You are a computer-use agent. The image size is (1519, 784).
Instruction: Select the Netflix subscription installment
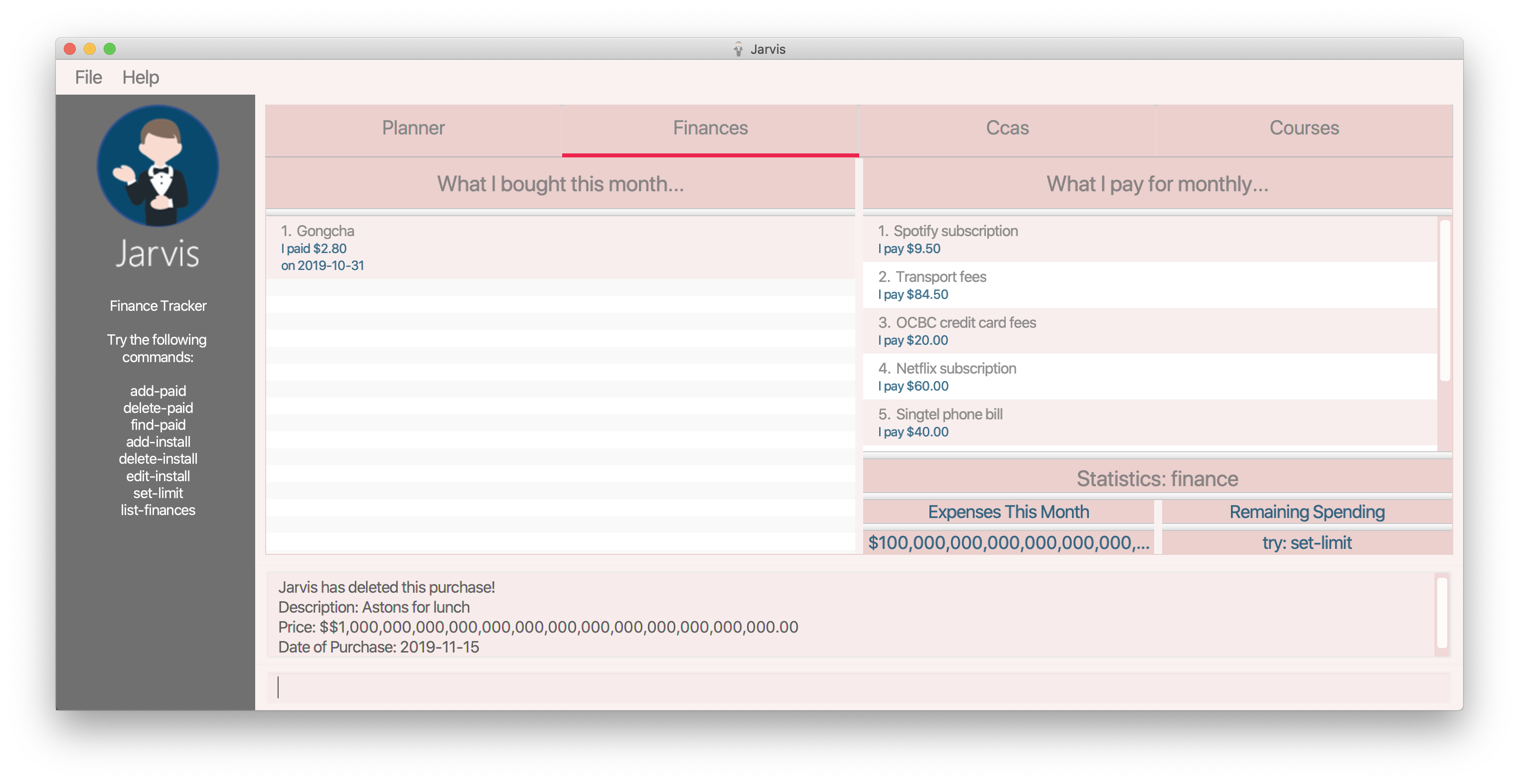point(1149,377)
